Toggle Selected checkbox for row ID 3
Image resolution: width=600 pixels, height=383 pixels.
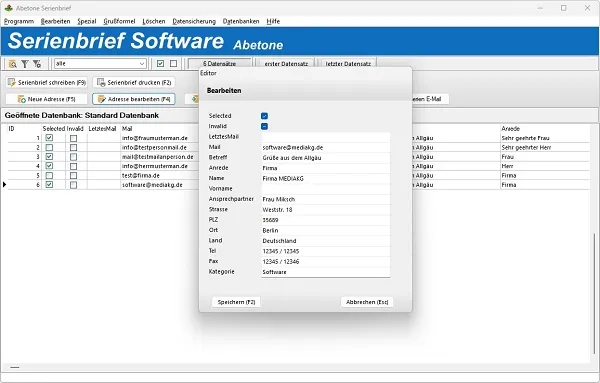(x=49, y=156)
